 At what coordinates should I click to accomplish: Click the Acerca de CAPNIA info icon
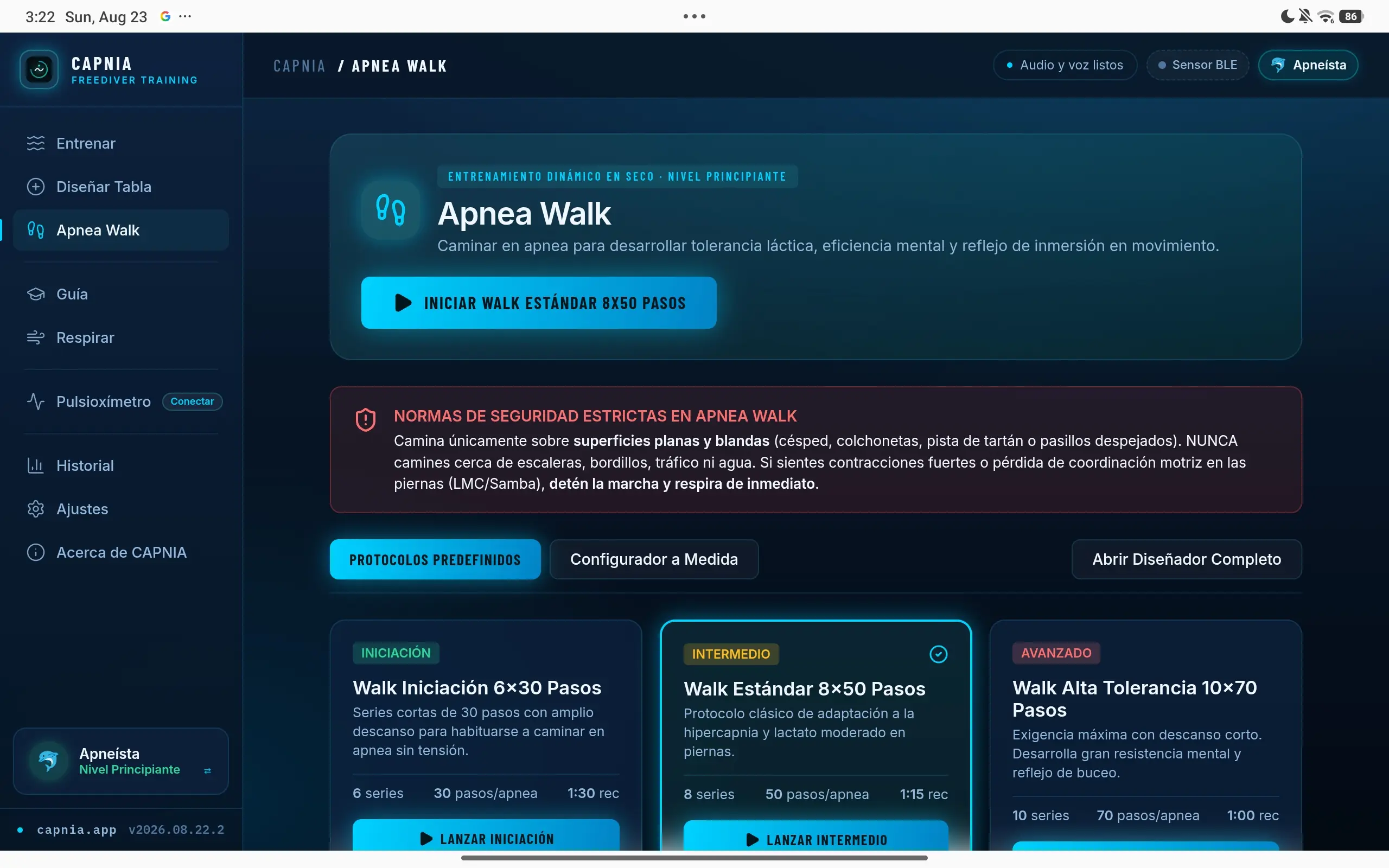pyautogui.click(x=36, y=552)
